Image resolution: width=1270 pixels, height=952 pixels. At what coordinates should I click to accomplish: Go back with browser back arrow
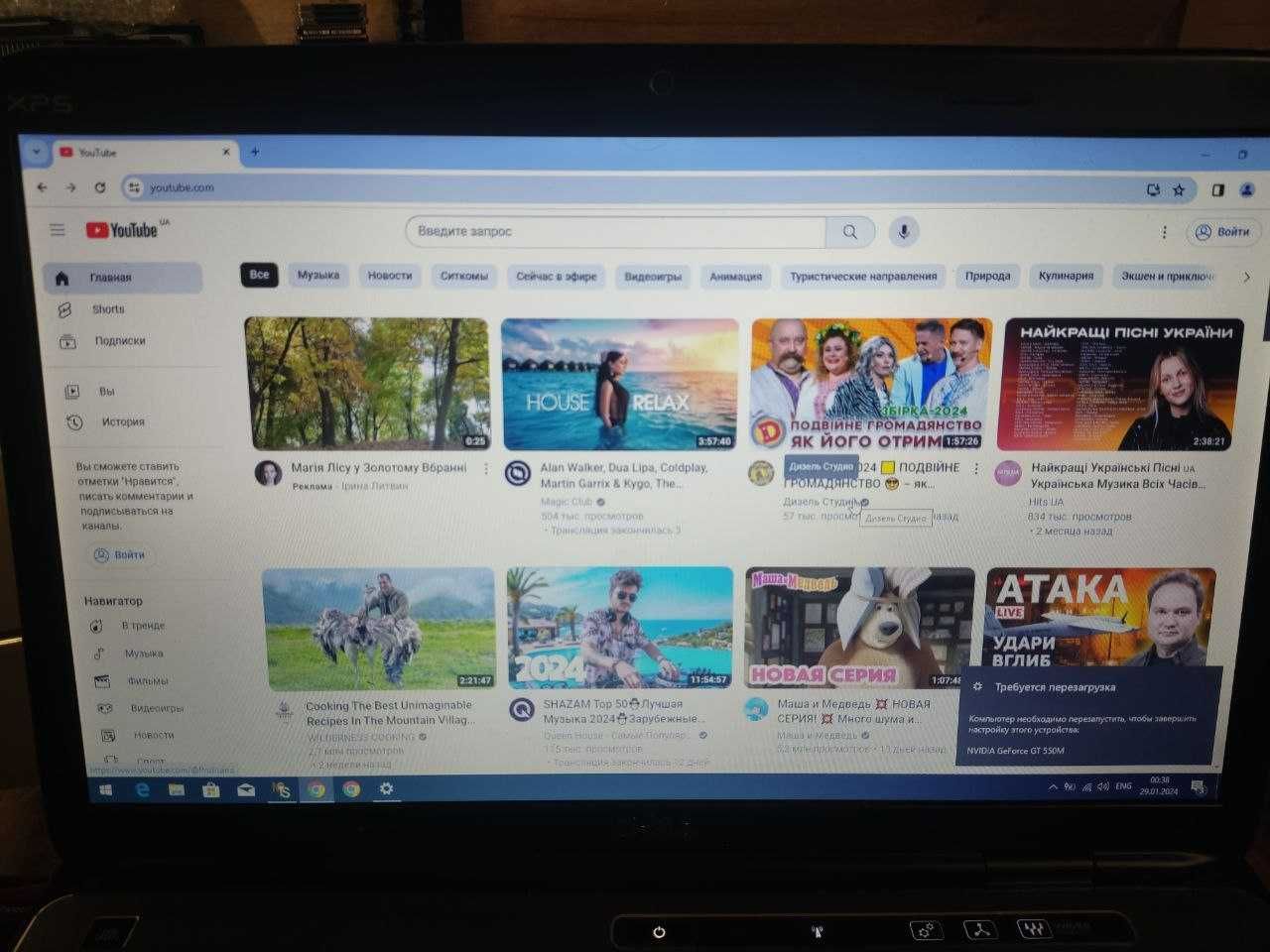42,187
